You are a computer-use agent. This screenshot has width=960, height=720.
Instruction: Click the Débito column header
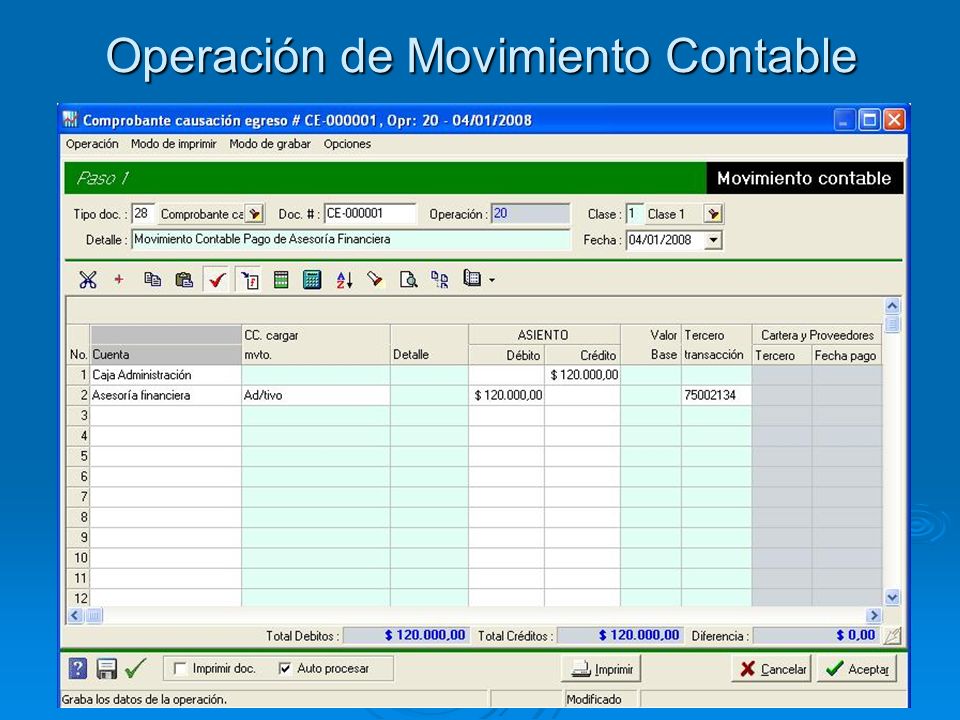(506, 356)
